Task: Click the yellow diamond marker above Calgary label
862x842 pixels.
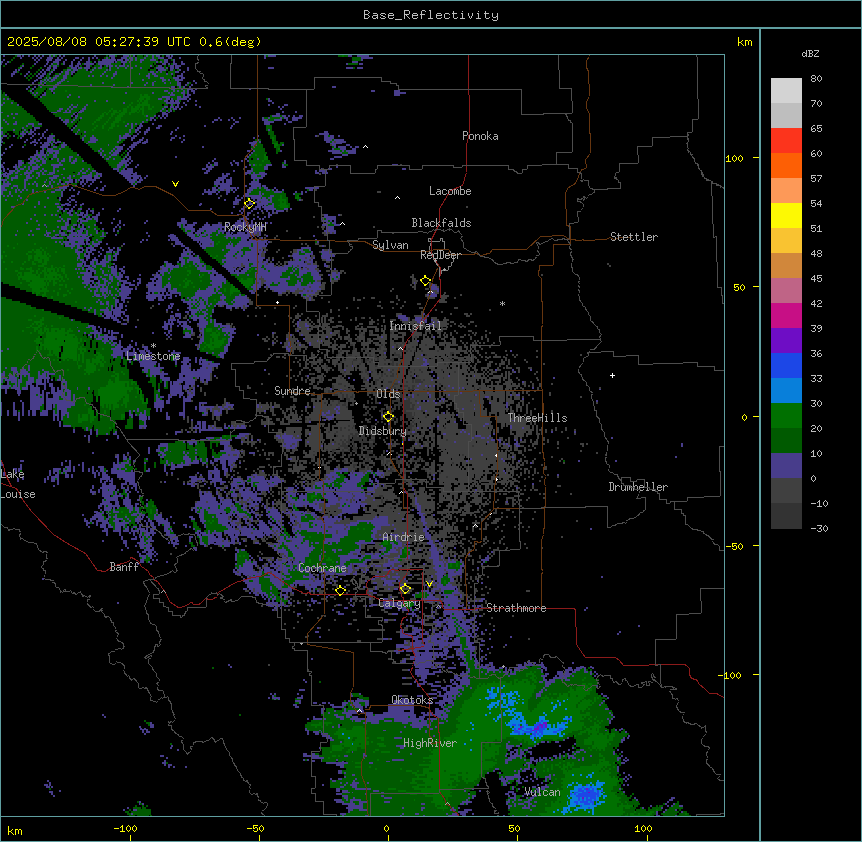Action: pyautogui.click(x=405, y=589)
